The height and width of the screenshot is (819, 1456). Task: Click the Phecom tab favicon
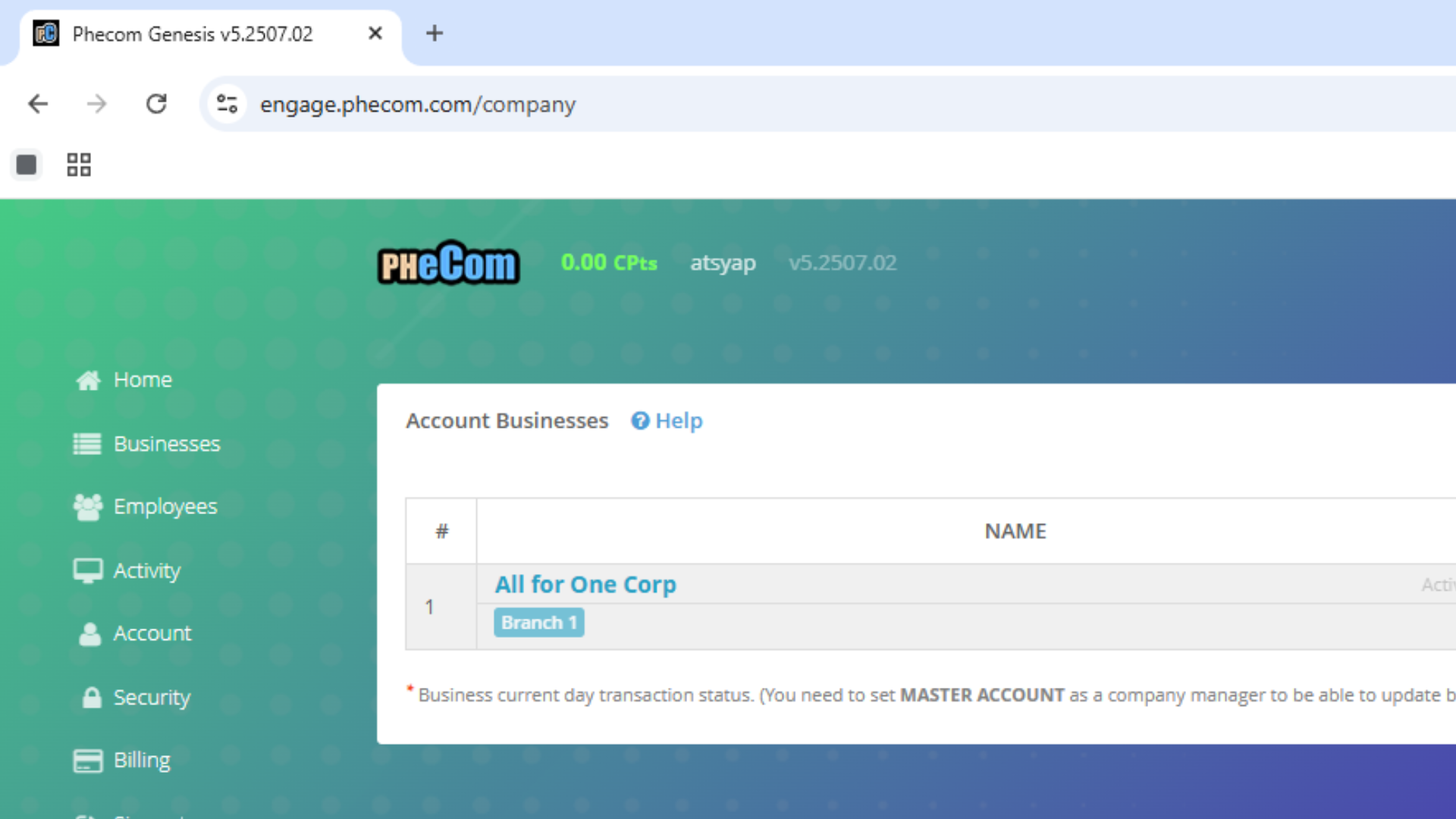[46, 33]
